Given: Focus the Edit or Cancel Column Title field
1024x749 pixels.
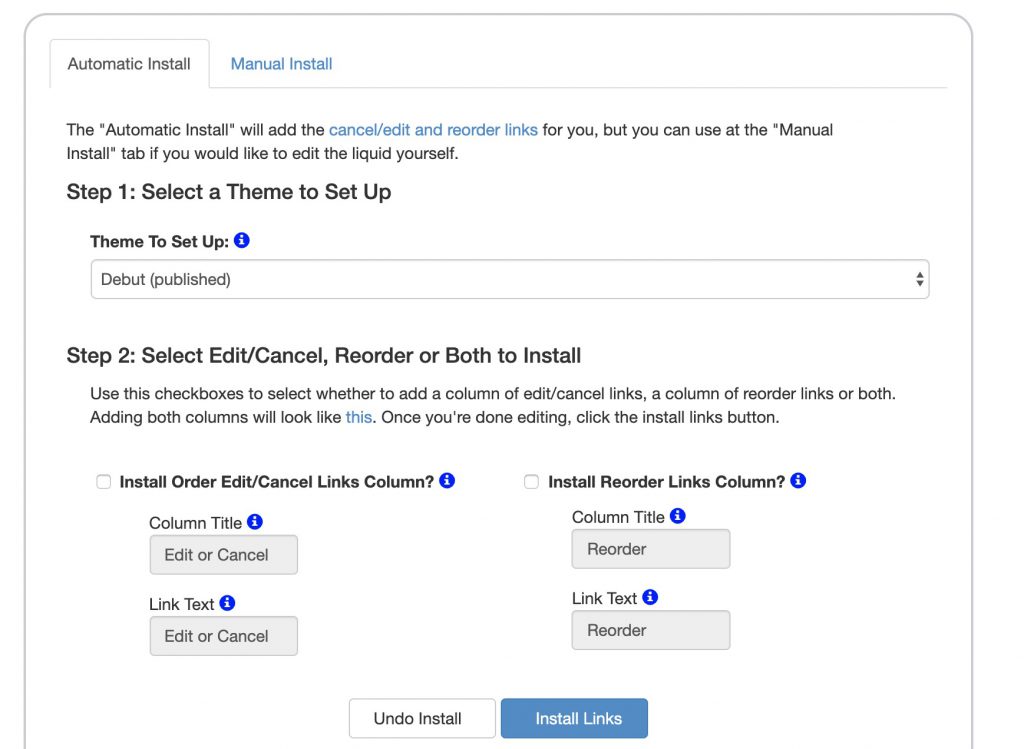Looking at the screenshot, I should coord(223,555).
